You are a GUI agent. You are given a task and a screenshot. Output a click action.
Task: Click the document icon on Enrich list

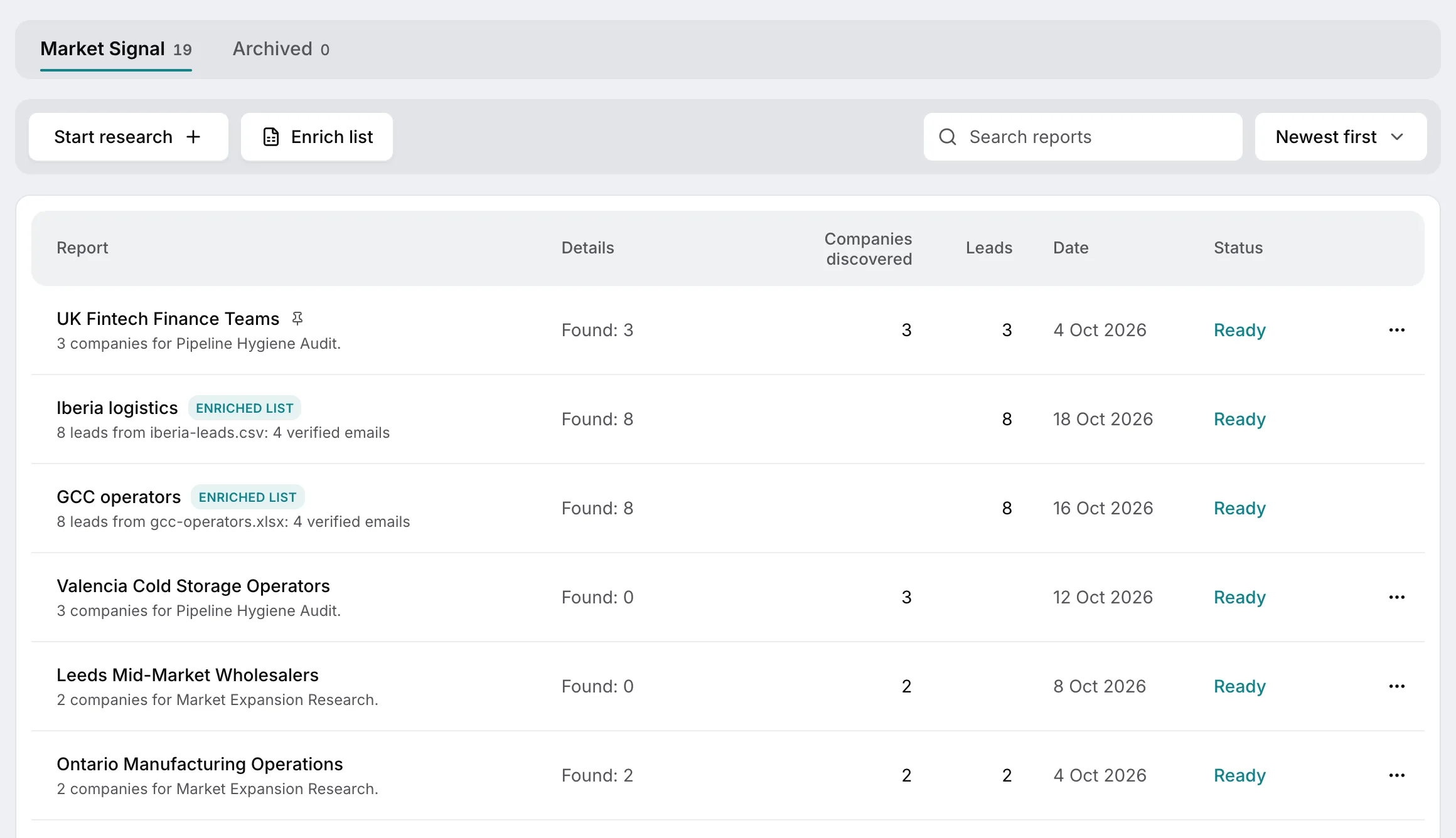(271, 137)
